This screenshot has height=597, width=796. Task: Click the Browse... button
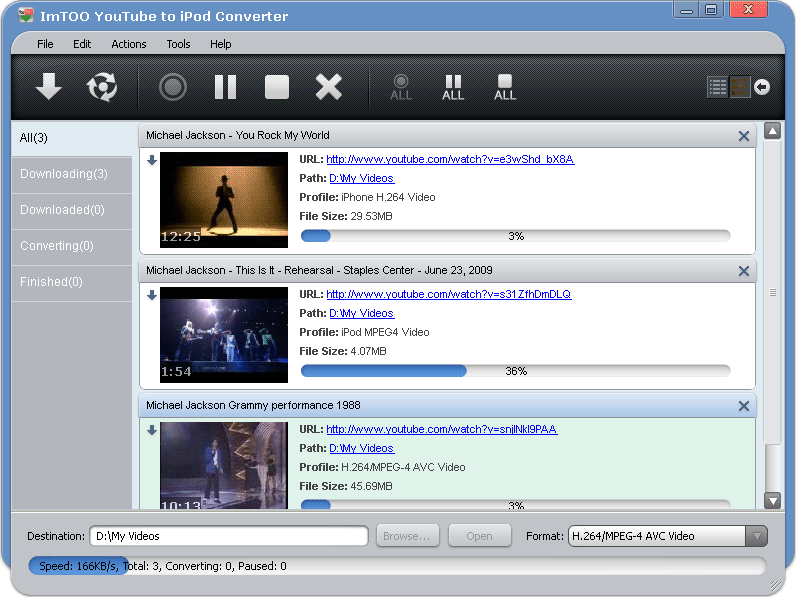click(x=408, y=536)
